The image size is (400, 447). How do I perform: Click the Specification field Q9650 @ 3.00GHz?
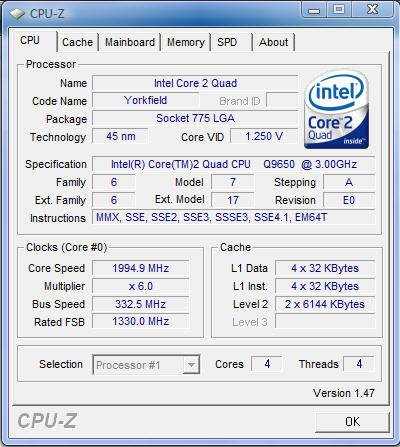234,164
